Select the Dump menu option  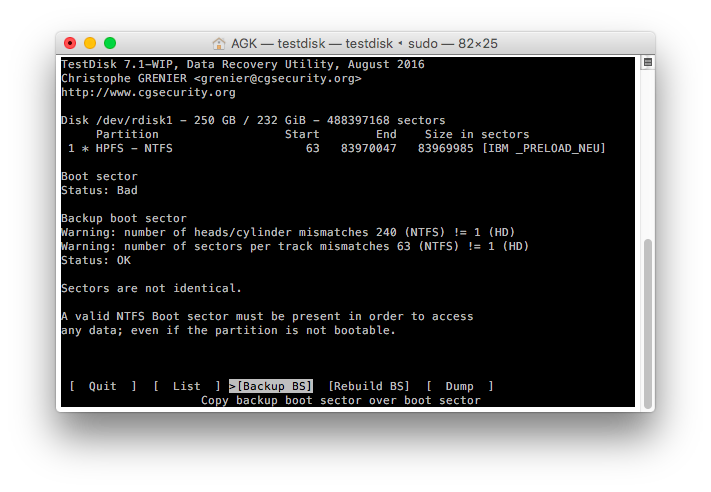(459, 386)
